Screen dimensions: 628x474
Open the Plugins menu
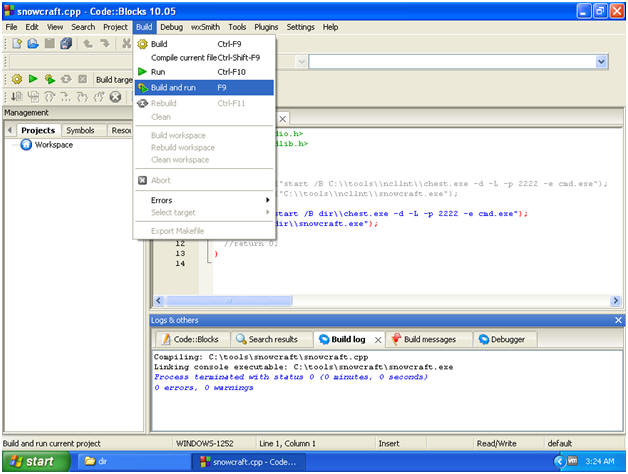click(x=266, y=27)
